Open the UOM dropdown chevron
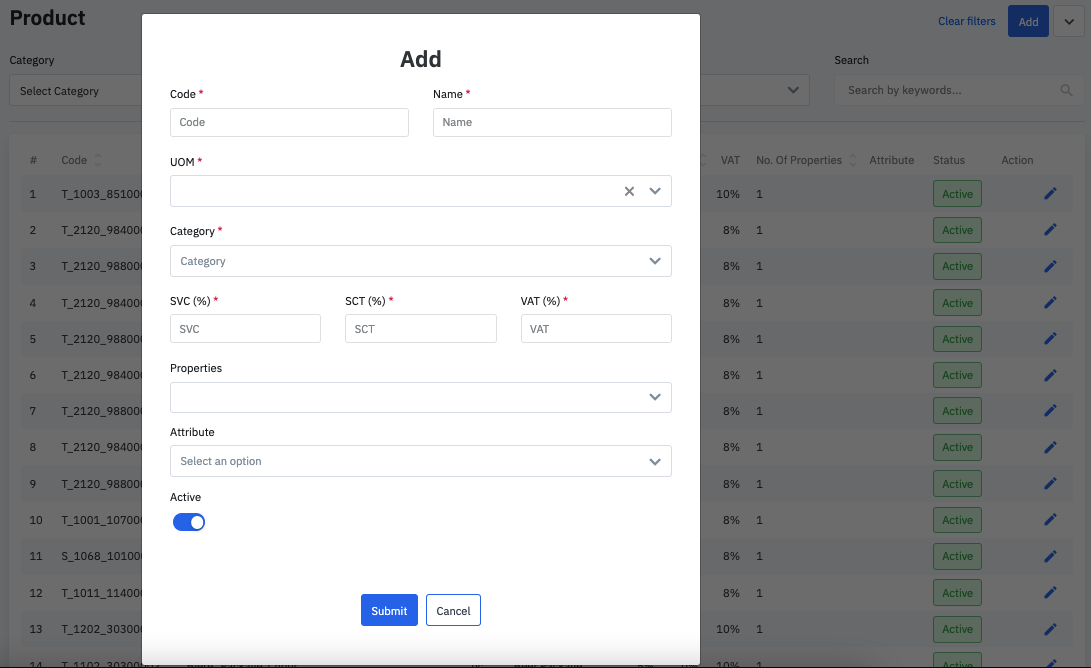 [655, 191]
